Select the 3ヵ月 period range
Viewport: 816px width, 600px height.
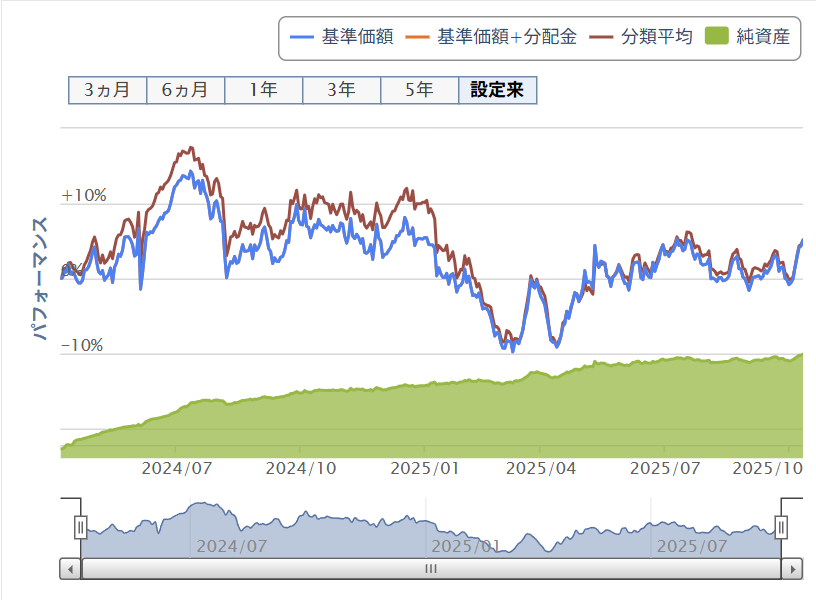[x=107, y=90]
